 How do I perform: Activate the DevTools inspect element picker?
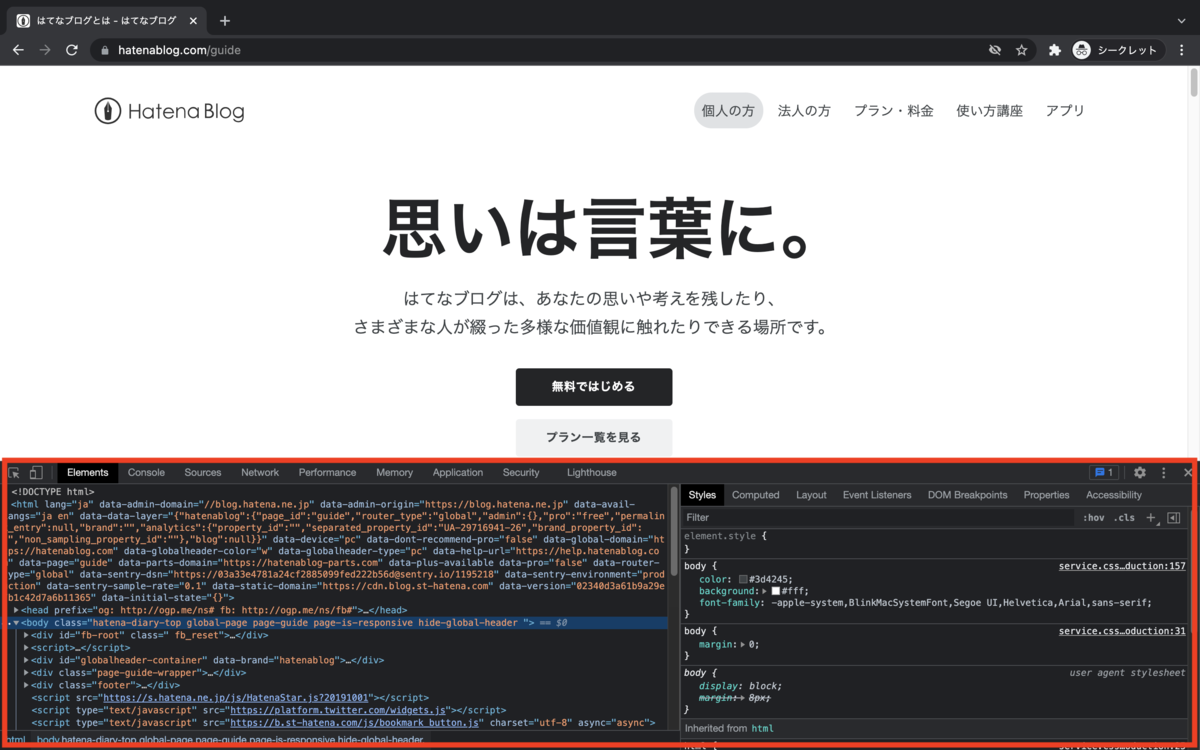15,473
